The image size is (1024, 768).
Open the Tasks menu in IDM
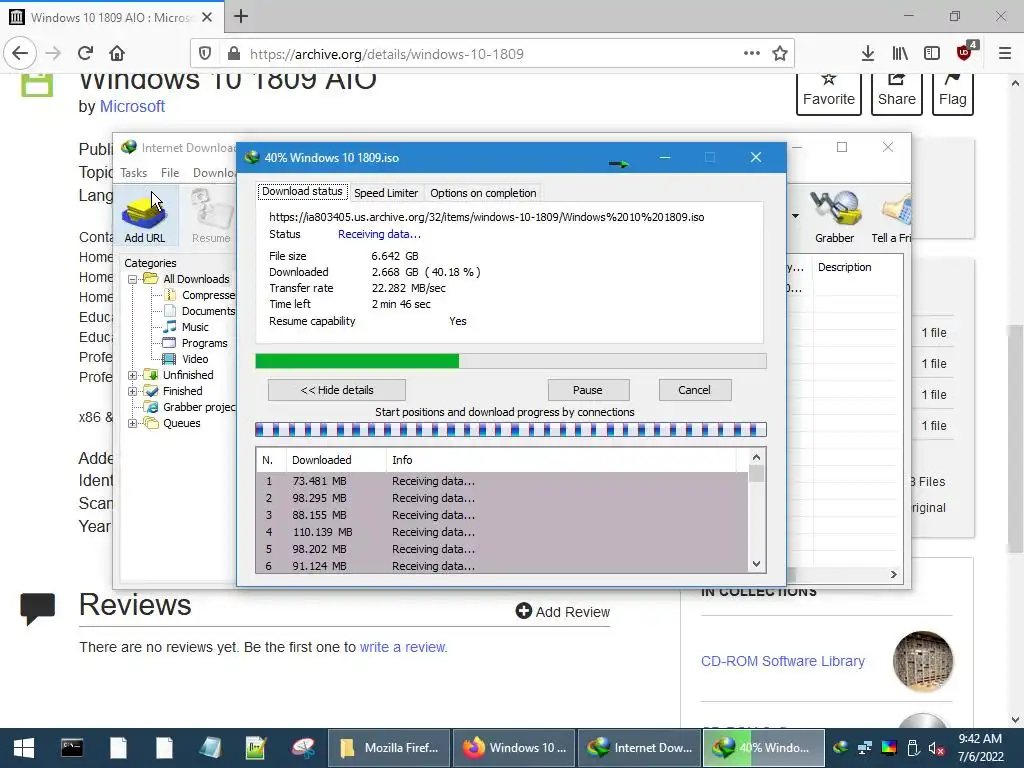coord(133,172)
